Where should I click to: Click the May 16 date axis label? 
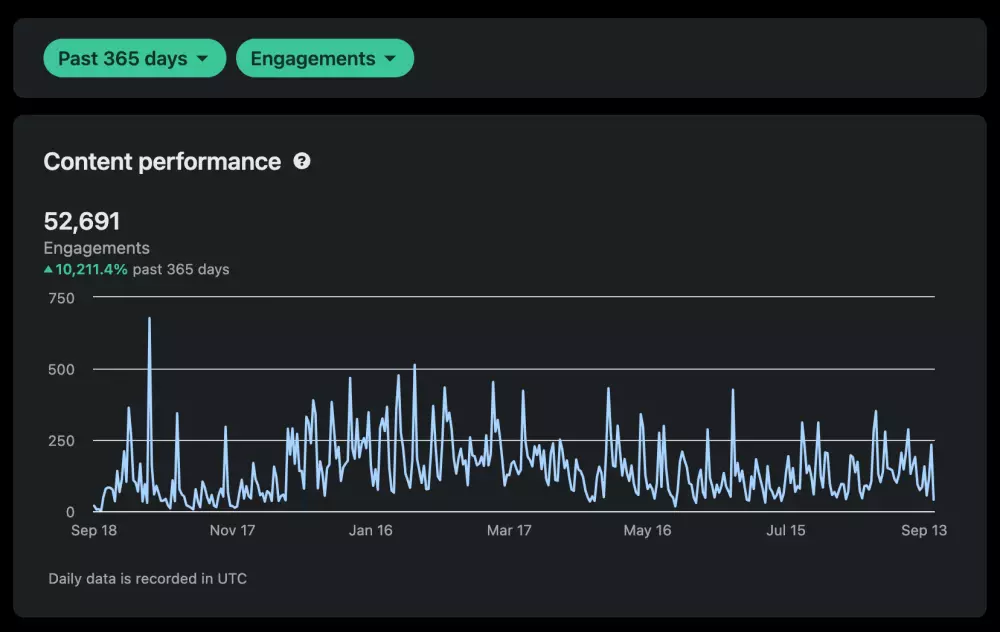(647, 530)
